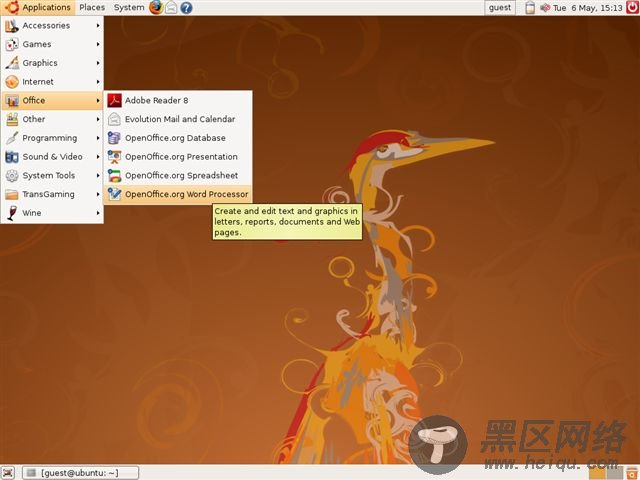The width and height of the screenshot is (640, 480).
Task: Open the Places menu
Action: [92, 7]
